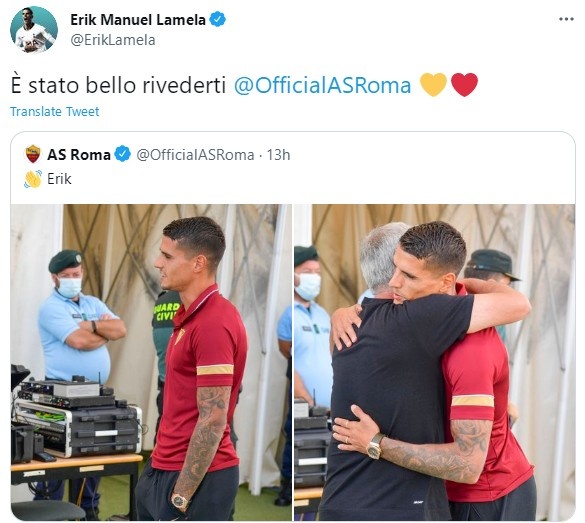The image size is (585, 523).
Task: Follow the @OfficialASRoma mention in tweet text
Action: (x=322, y=85)
